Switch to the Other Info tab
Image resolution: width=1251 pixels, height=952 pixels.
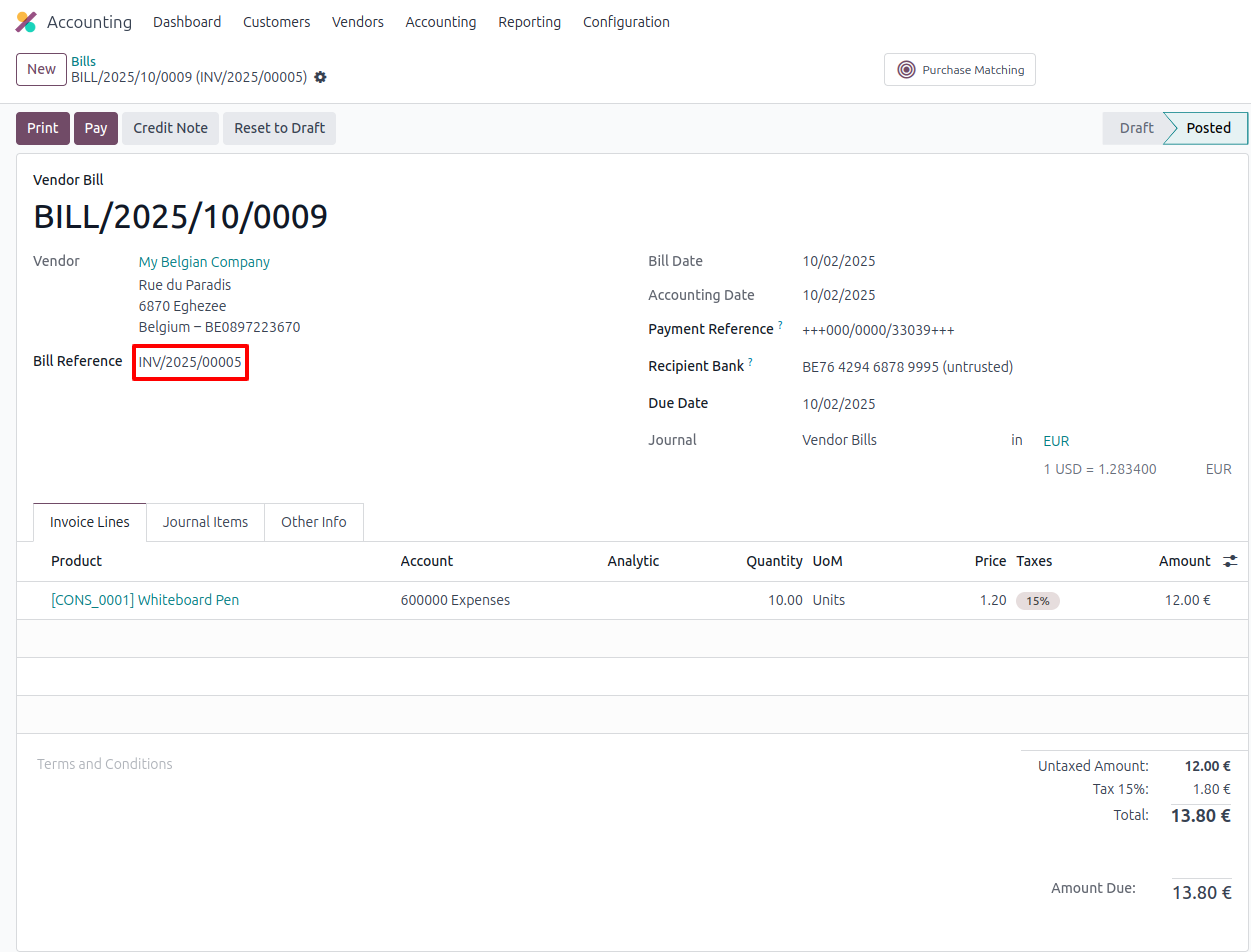[314, 522]
